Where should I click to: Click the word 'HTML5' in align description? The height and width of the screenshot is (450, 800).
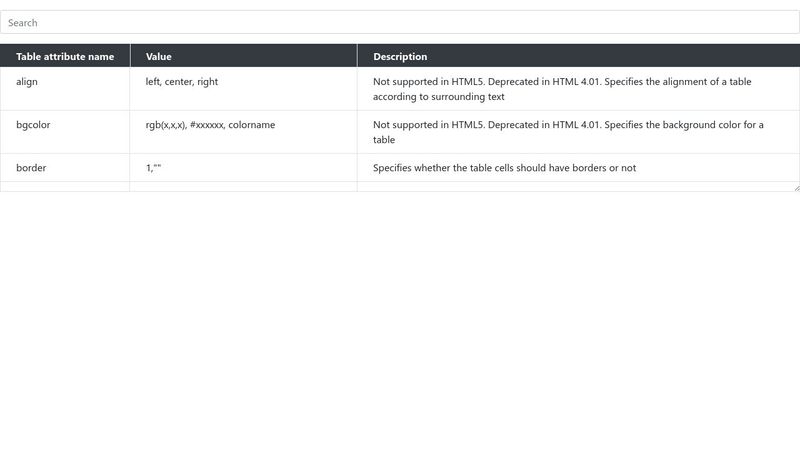point(467,82)
